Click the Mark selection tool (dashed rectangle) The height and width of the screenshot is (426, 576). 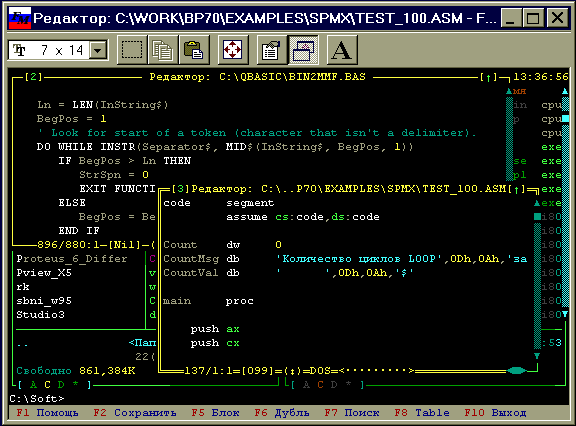pyautogui.click(x=132, y=50)
